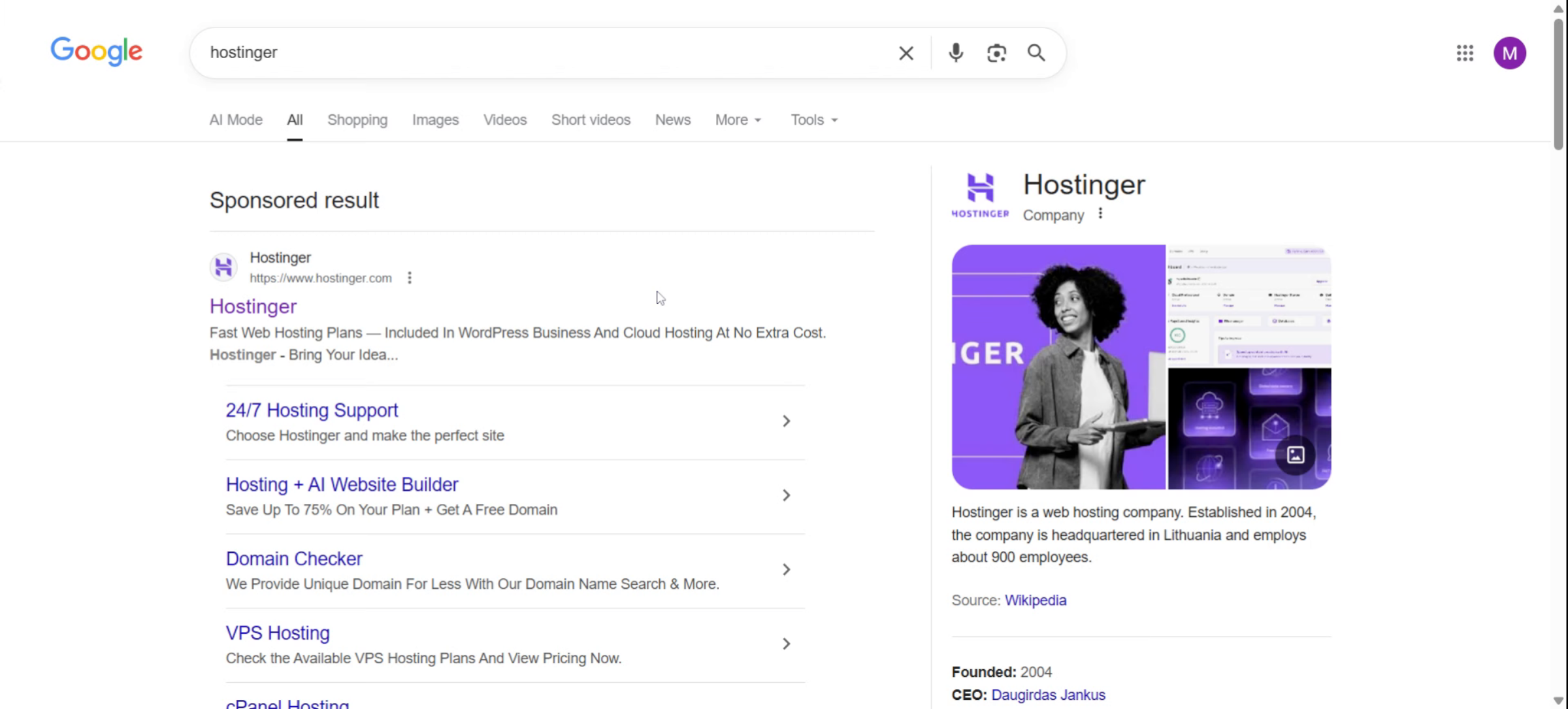The height and width of the screenshot is (709, 1568).
Task: Open Google Lens image search icon
Action: 996,53
